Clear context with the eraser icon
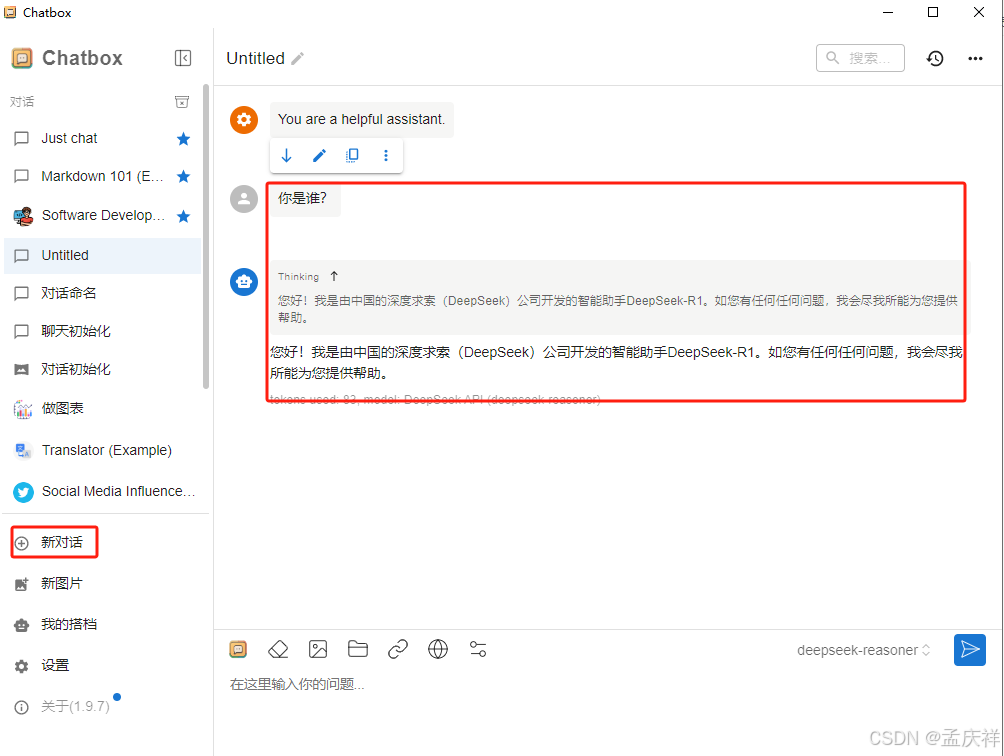Screen dimensions: 1004x756 (278, 650)
